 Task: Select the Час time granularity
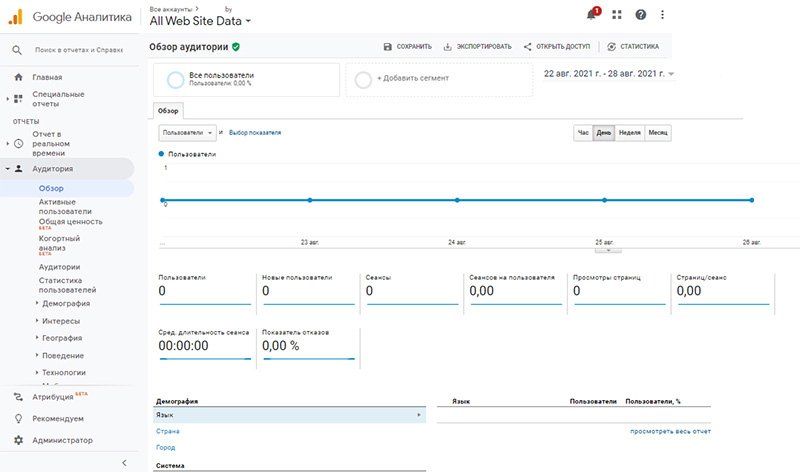[583, 132]
